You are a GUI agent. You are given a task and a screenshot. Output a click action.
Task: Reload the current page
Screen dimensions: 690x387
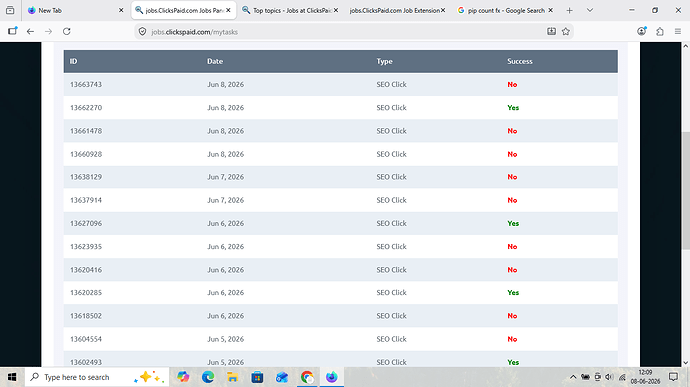coord(66,32)
